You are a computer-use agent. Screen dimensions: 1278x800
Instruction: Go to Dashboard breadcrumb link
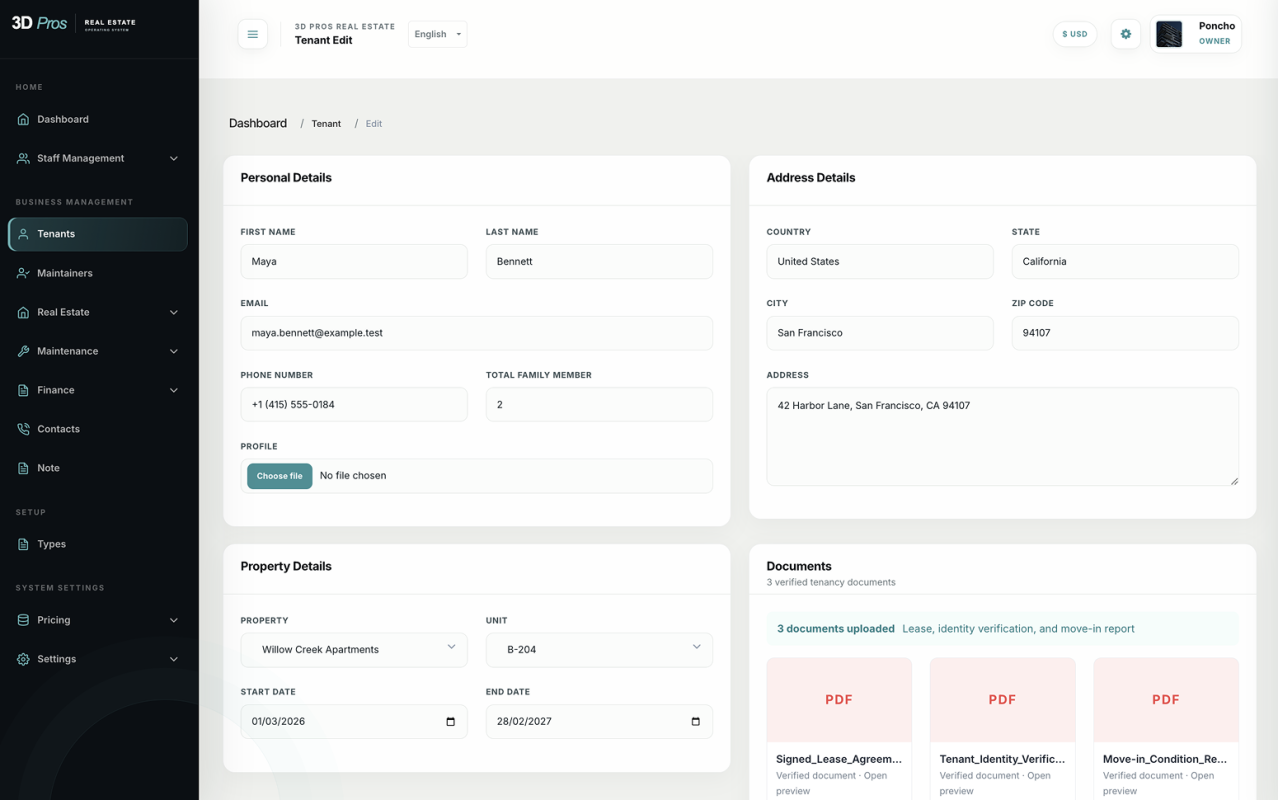(258, 123)
